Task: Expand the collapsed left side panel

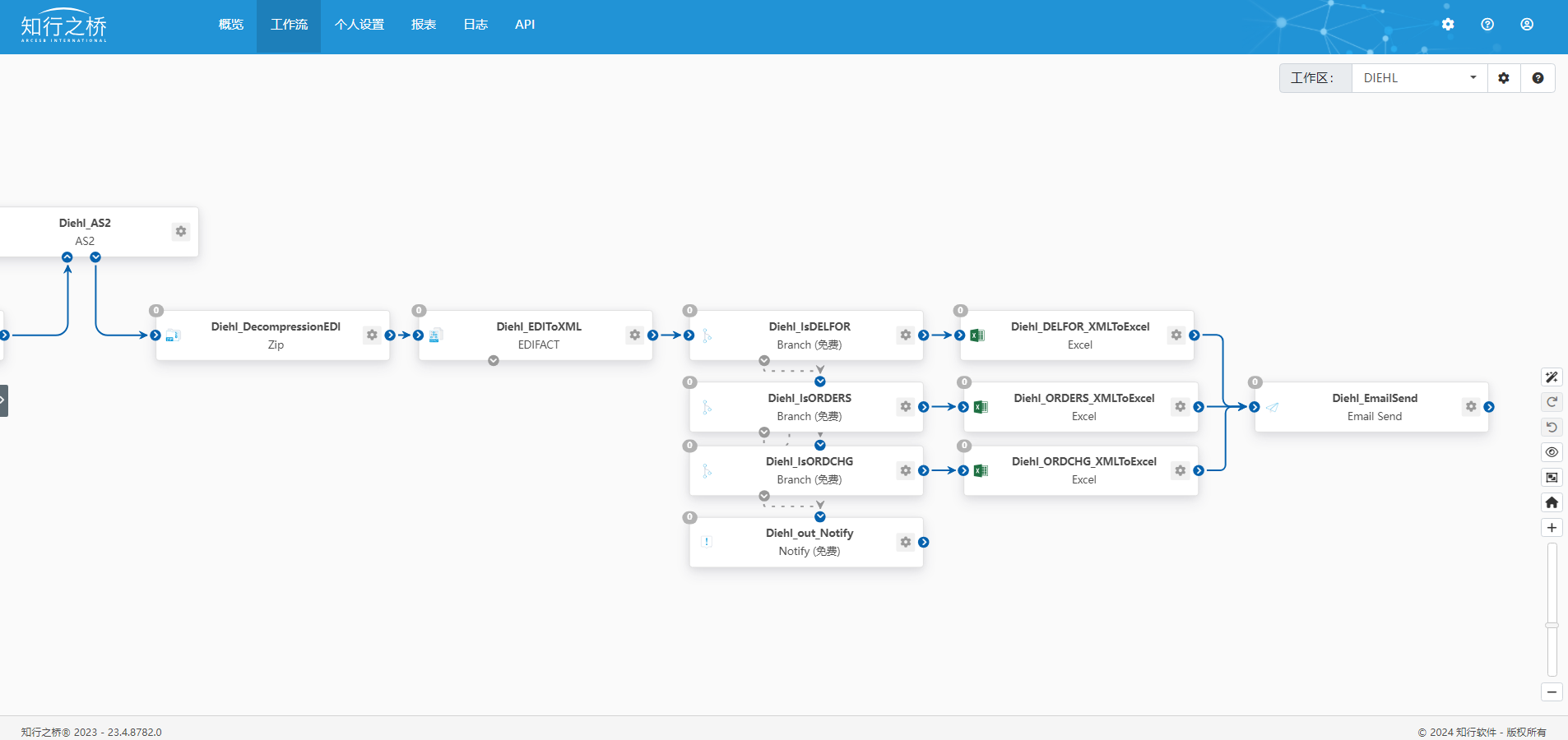Action: [x=3, y=400]
